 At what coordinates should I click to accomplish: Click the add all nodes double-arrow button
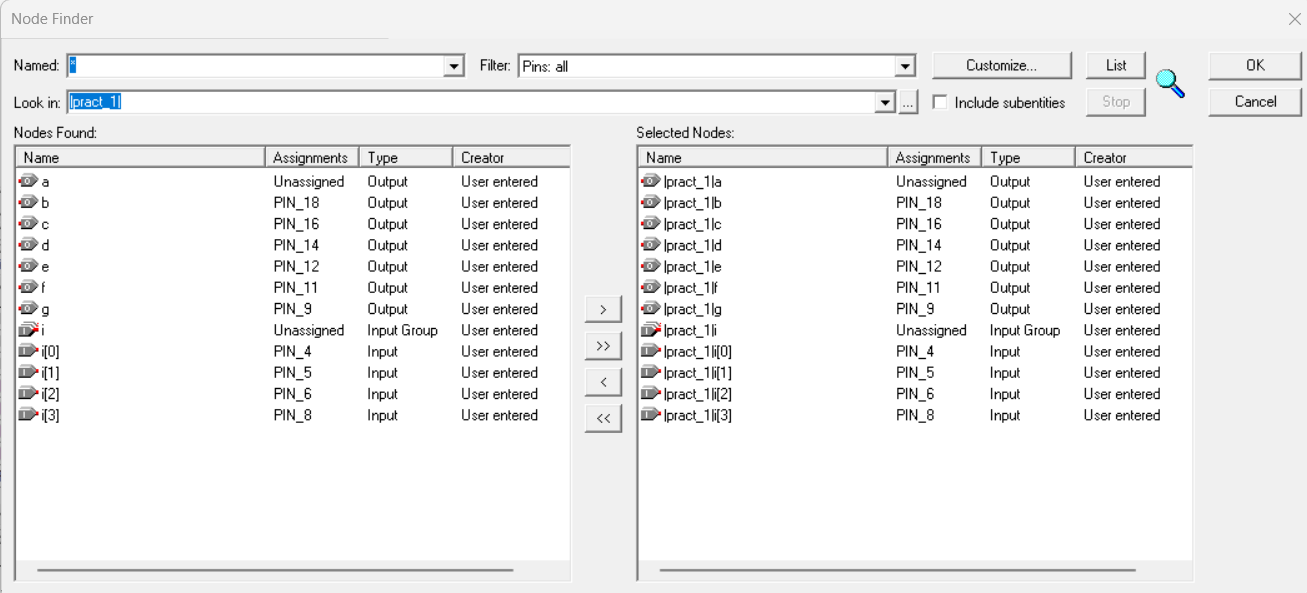603,345
